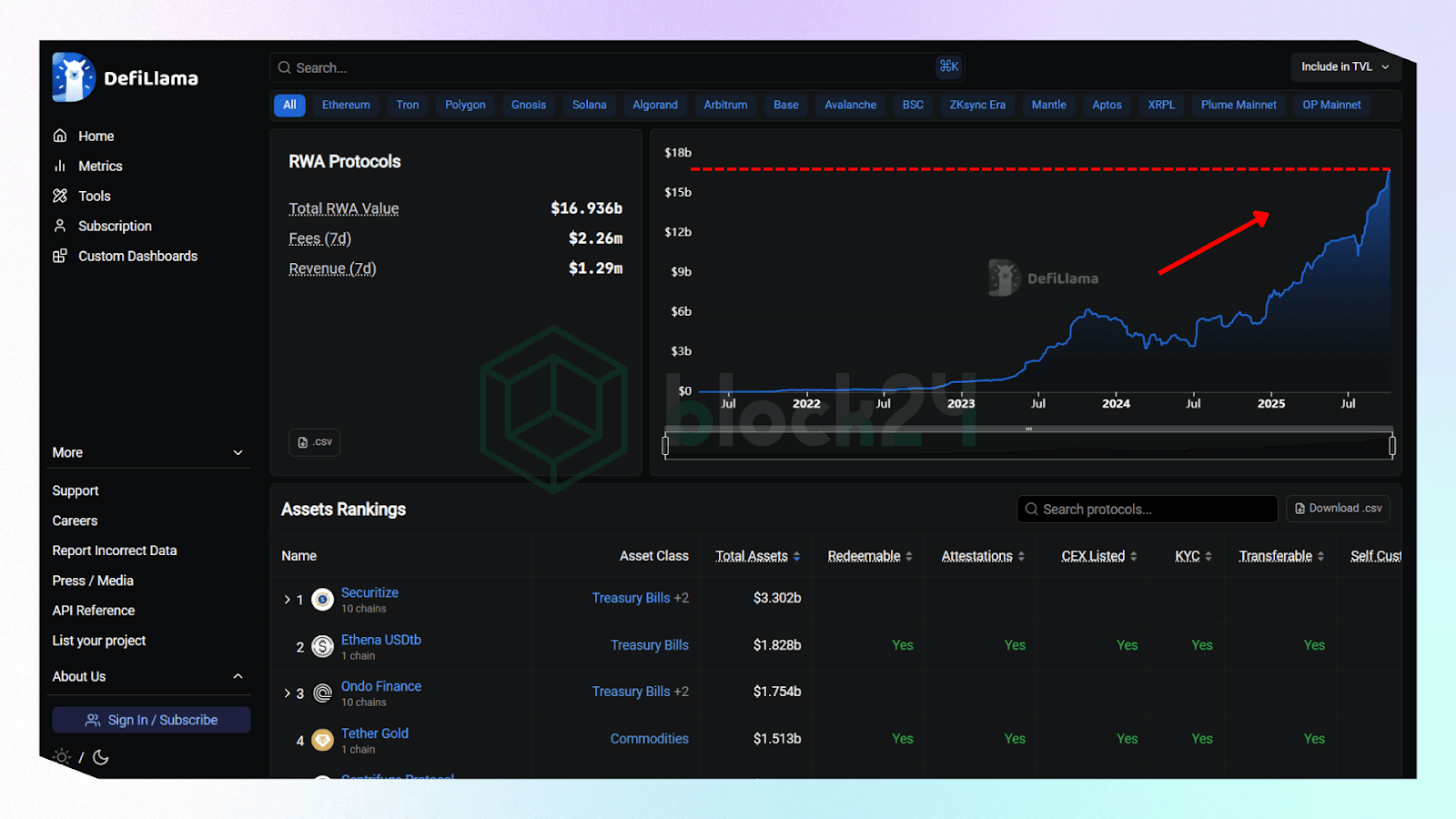Focus the Search protocols input field
This screenshot has height=819, width=1456.
[1147, 510]
